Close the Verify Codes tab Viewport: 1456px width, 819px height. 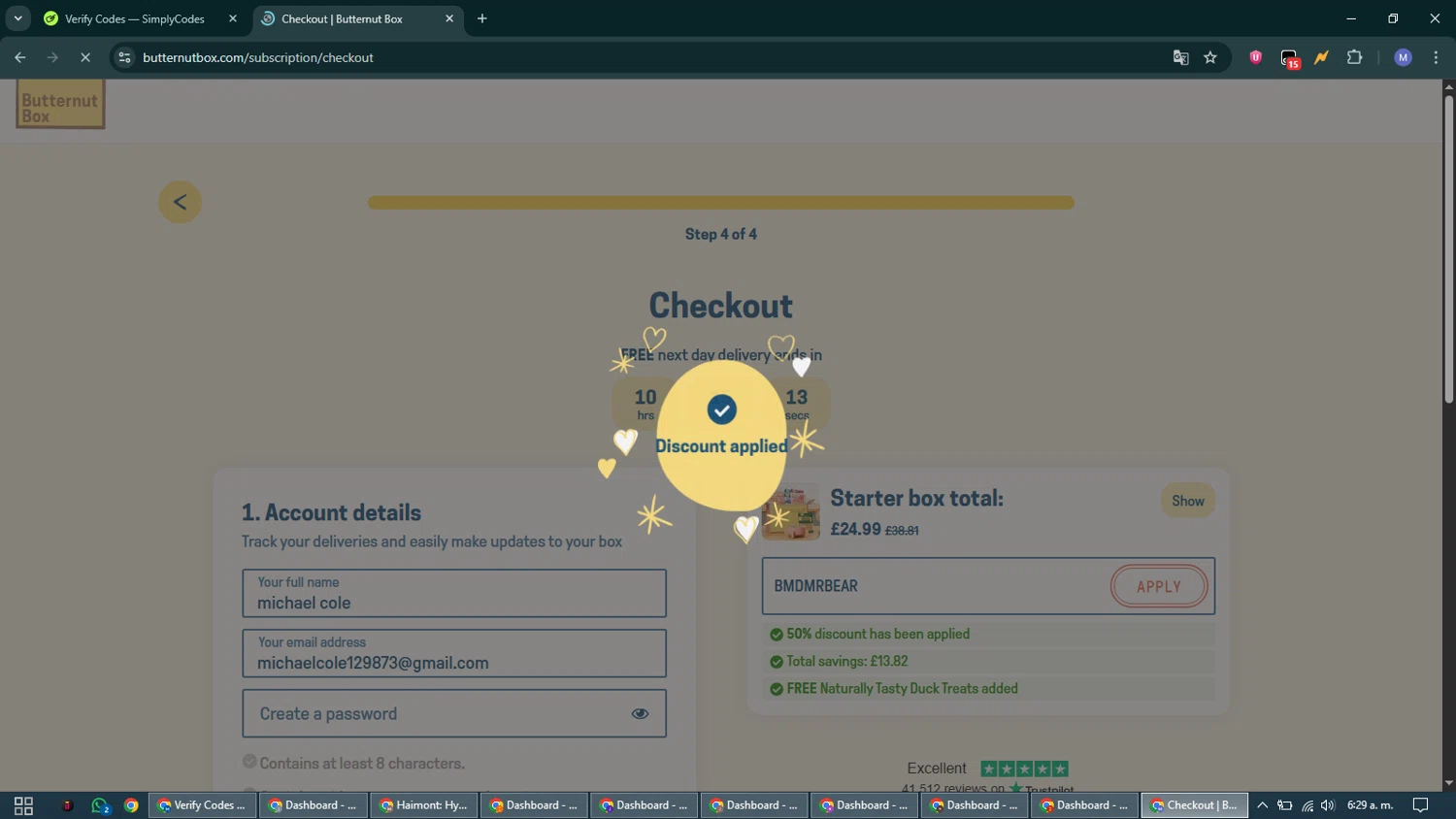[233, 18]
